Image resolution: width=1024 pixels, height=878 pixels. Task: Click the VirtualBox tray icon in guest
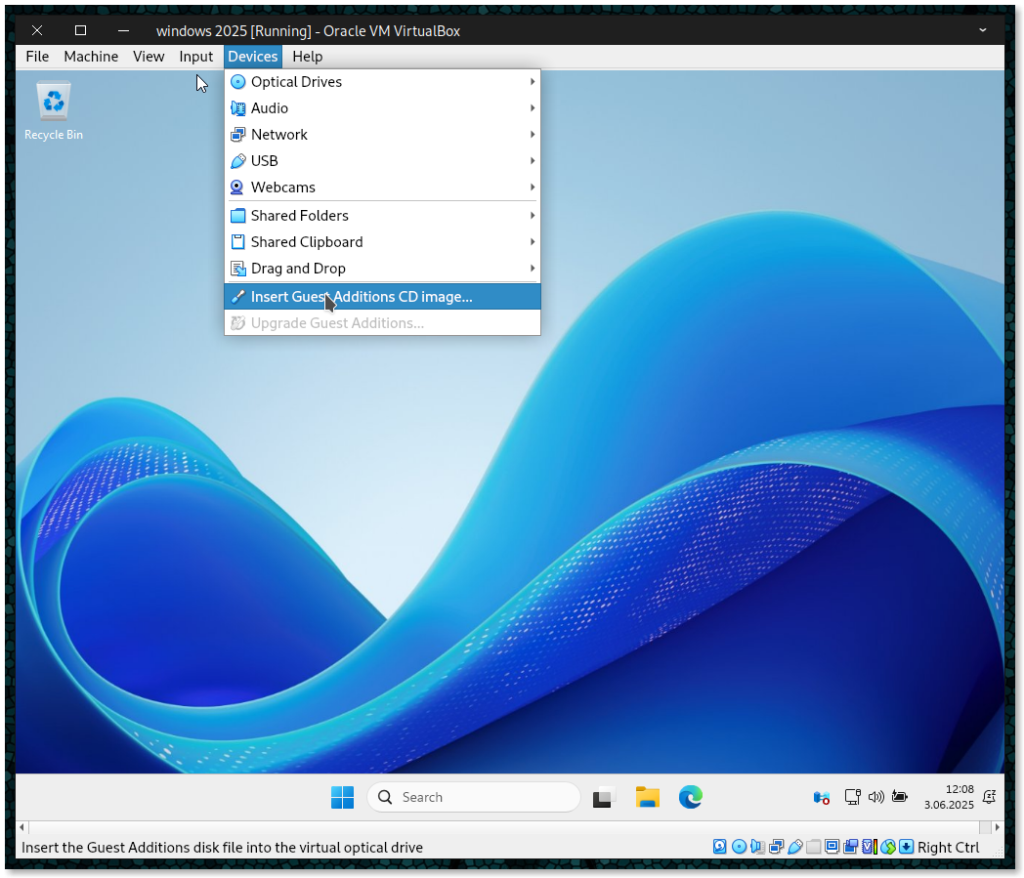tap(822, 797)
